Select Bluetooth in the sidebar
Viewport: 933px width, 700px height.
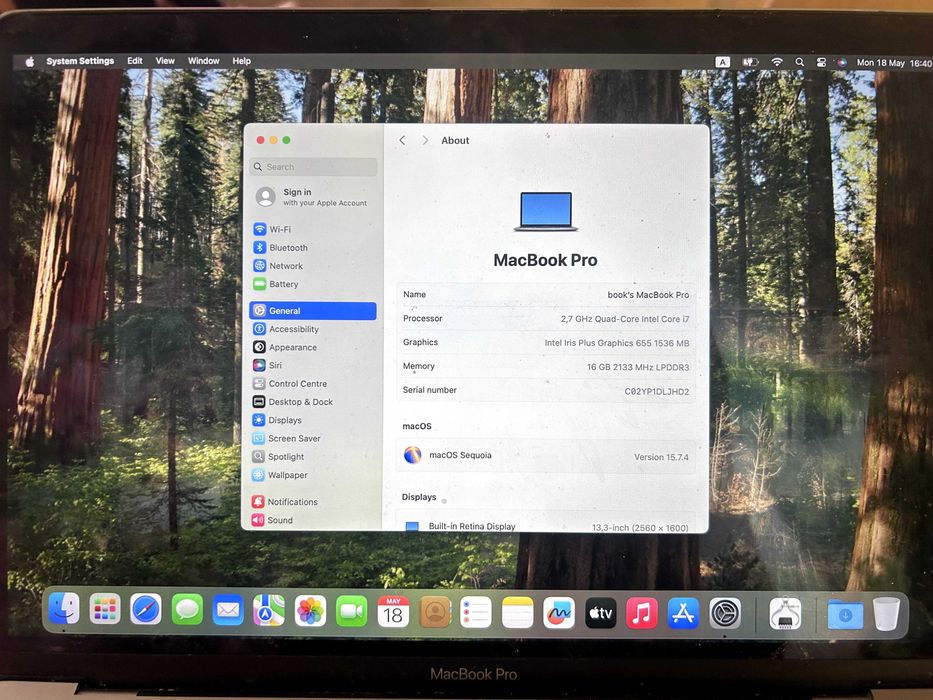(x=313, y=248)
